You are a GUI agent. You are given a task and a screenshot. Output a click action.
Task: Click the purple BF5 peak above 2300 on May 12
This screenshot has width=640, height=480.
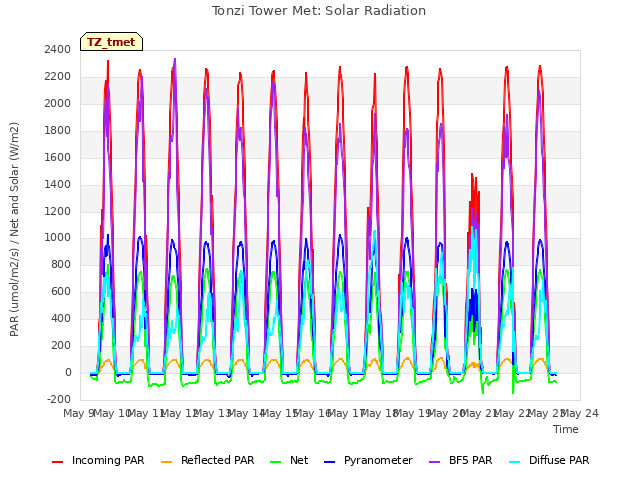[x=175, y=60]
